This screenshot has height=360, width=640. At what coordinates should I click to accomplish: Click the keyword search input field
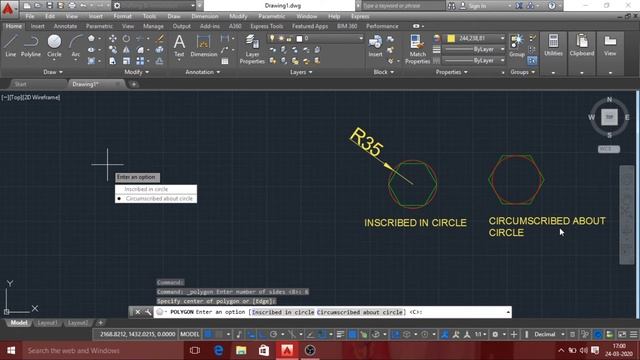coord(402,6)
